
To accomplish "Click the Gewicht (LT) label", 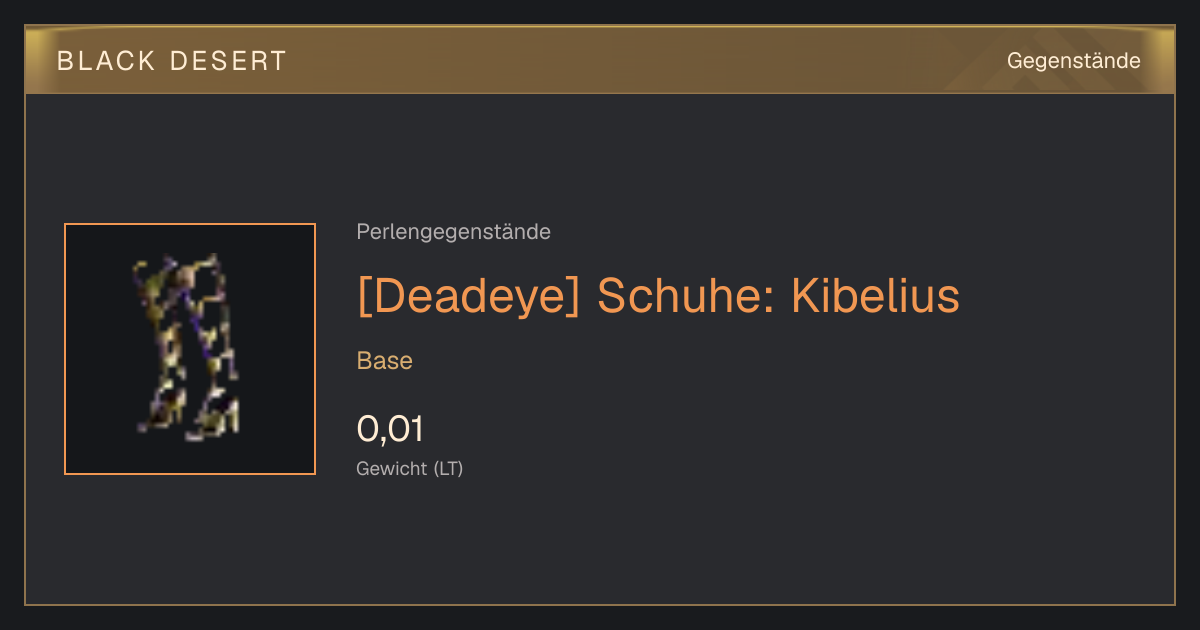I will [410, 468].
